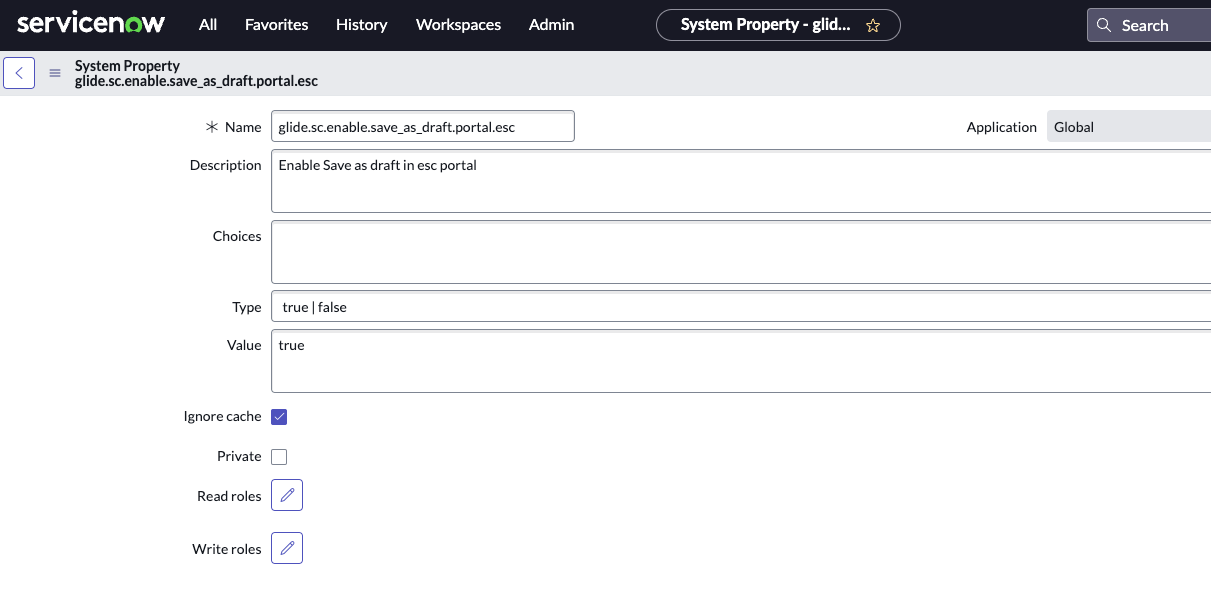
Task: Open the Write roles lock editor icon
Action: click(287, 547)
